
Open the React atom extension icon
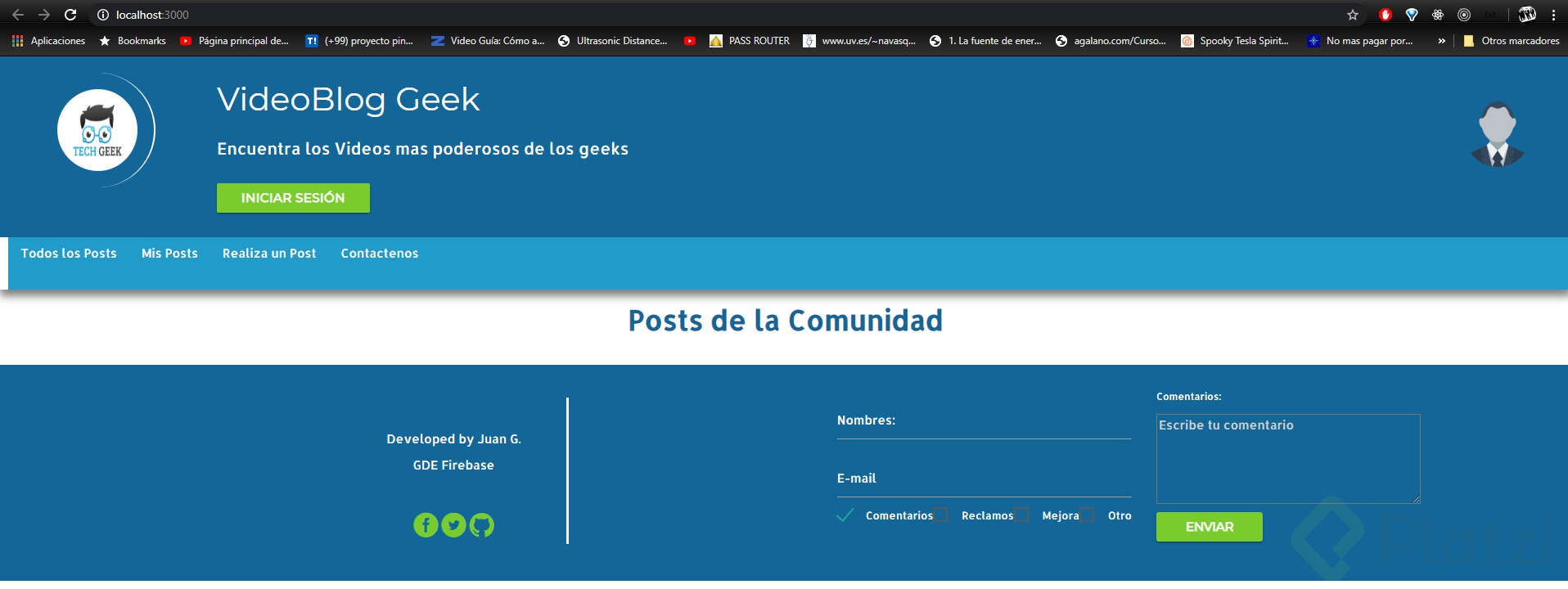pyautogui.click(x=1438, y=15)
